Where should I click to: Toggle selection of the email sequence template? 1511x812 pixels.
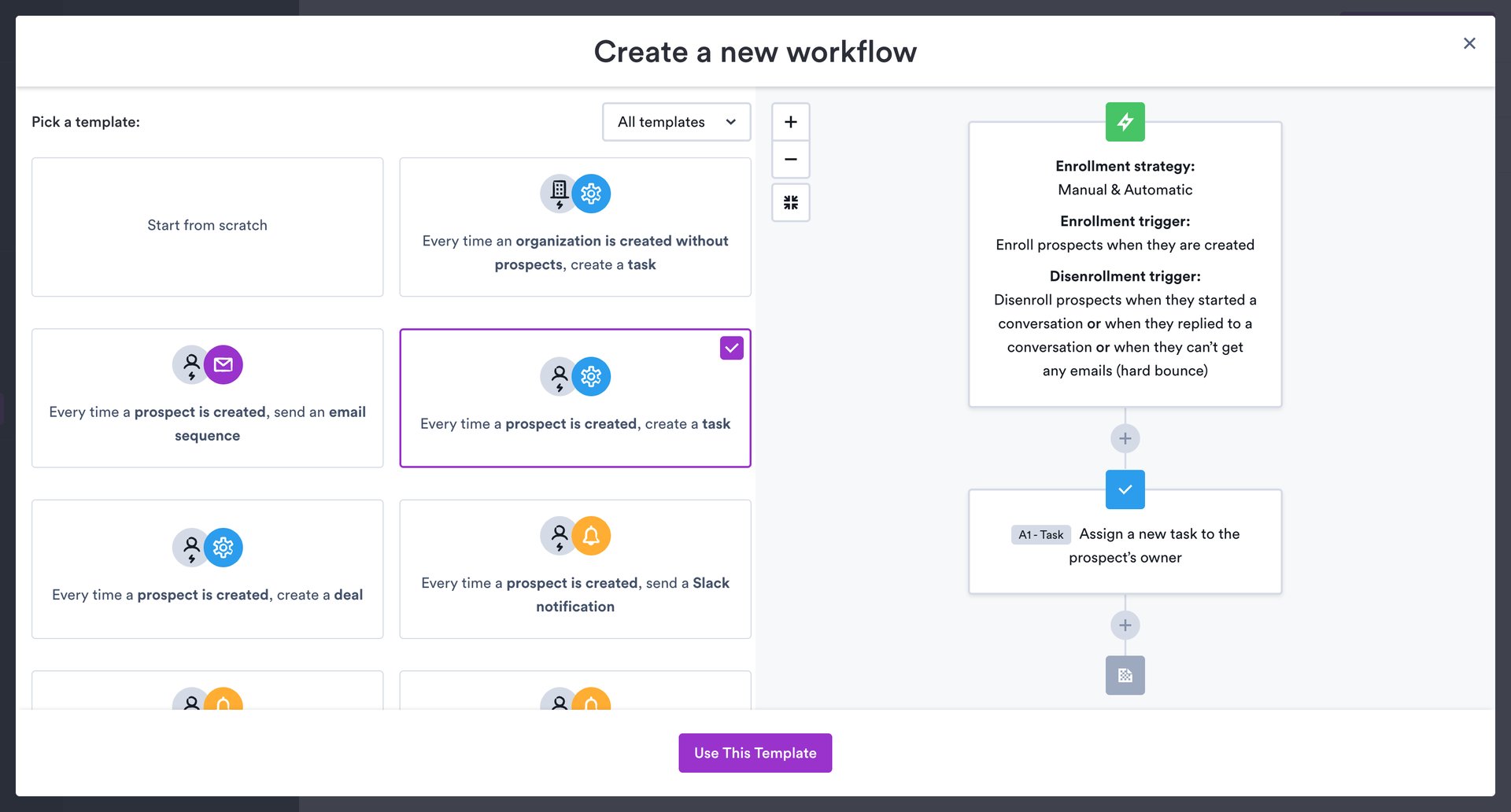207,398
